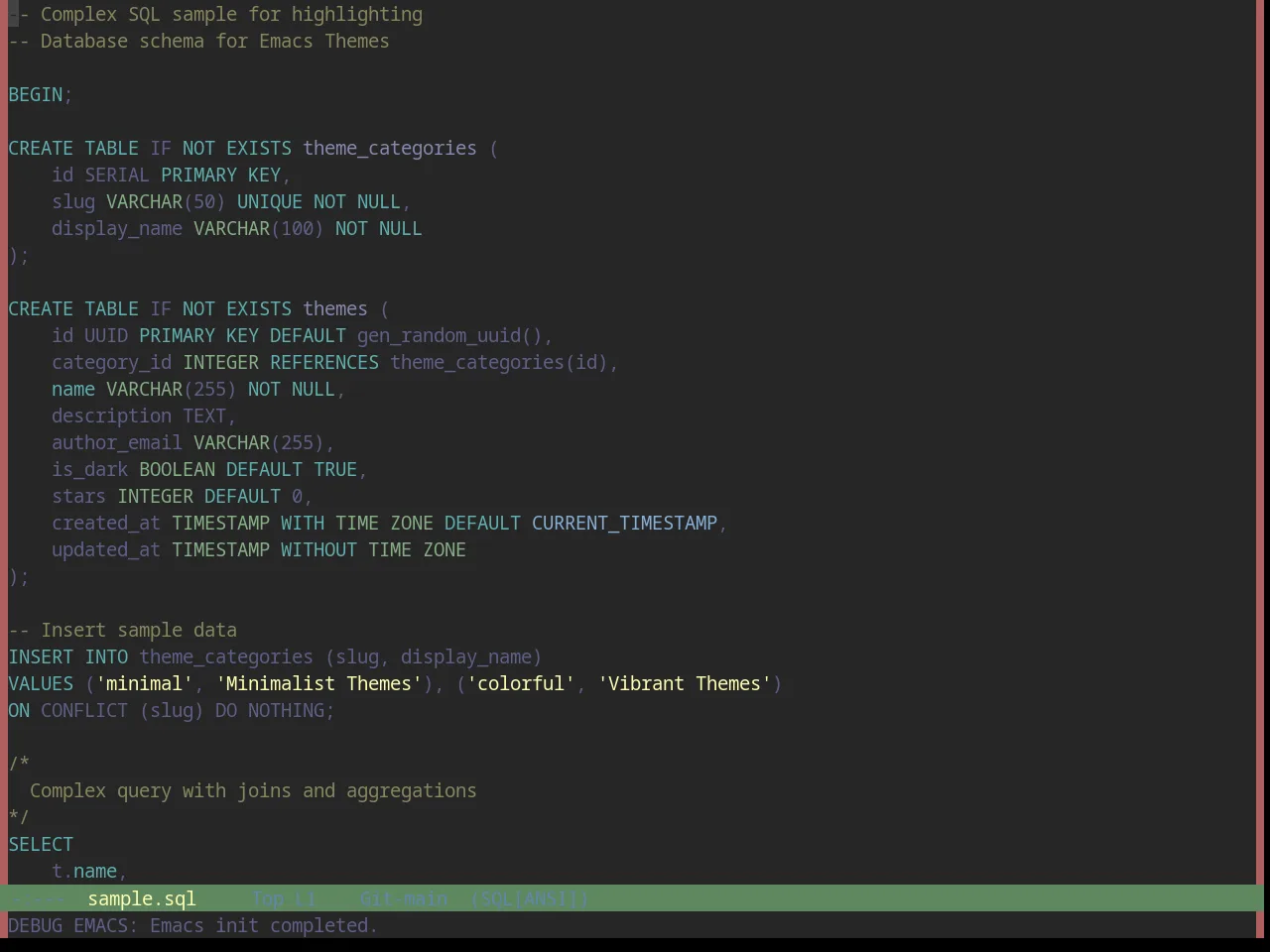
Task: Click 'stars' column name
Action: pyautogui.click(x=78, y=497)
